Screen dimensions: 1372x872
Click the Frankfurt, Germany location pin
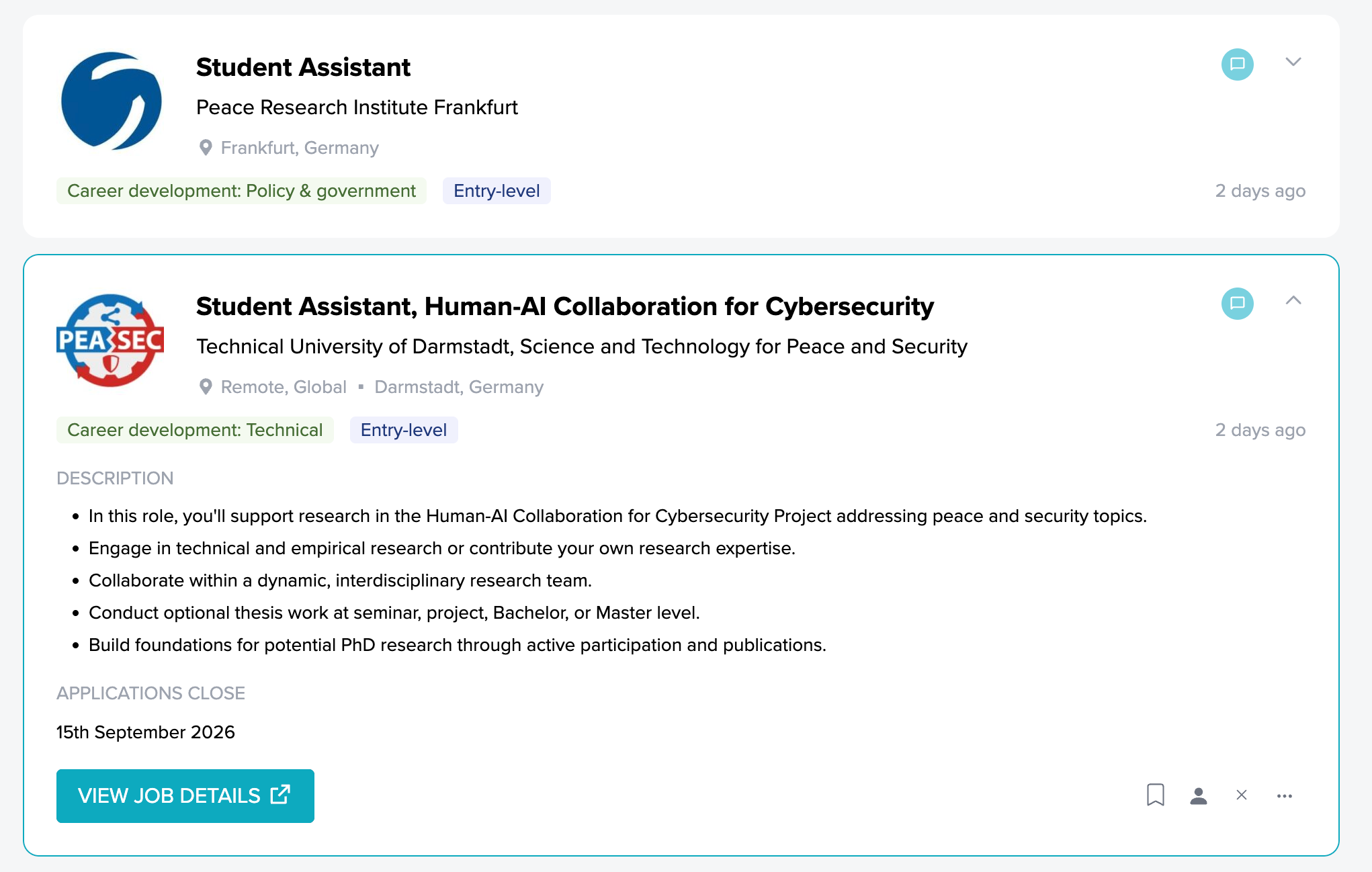206,148
